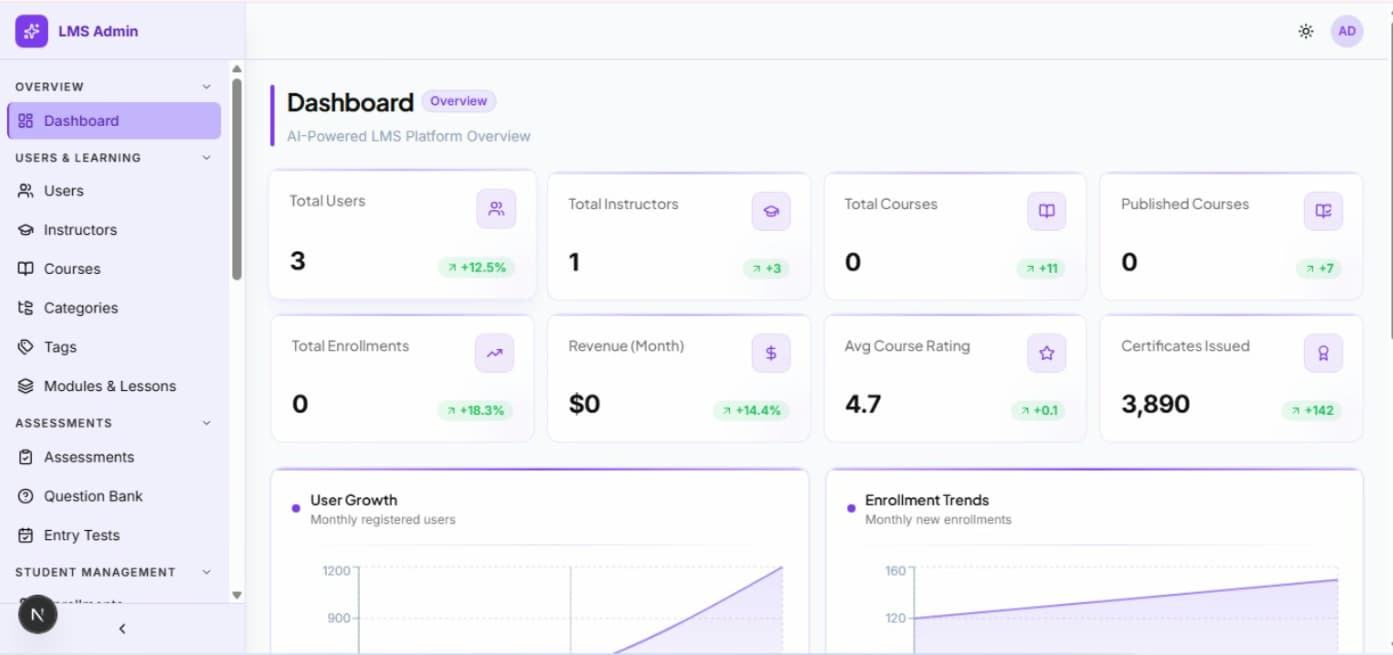Click the User Growth chart title
Image resolution: width=1393 pixels, height=655 pixels.
point(354,500)
